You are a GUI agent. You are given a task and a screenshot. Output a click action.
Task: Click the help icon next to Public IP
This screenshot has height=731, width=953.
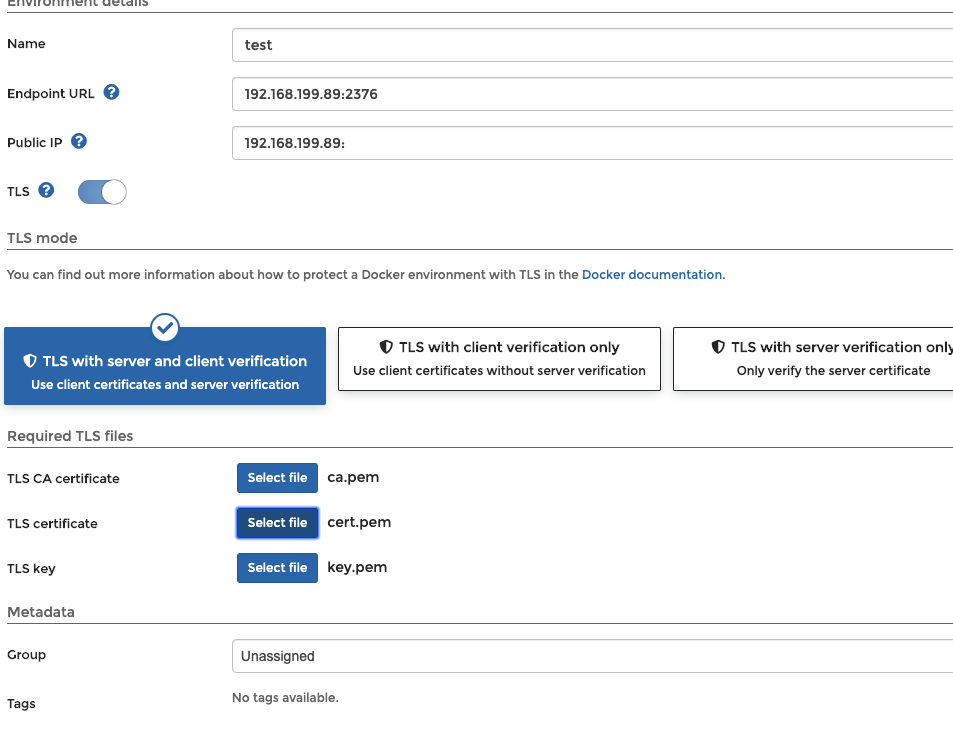tap(79, 142)
